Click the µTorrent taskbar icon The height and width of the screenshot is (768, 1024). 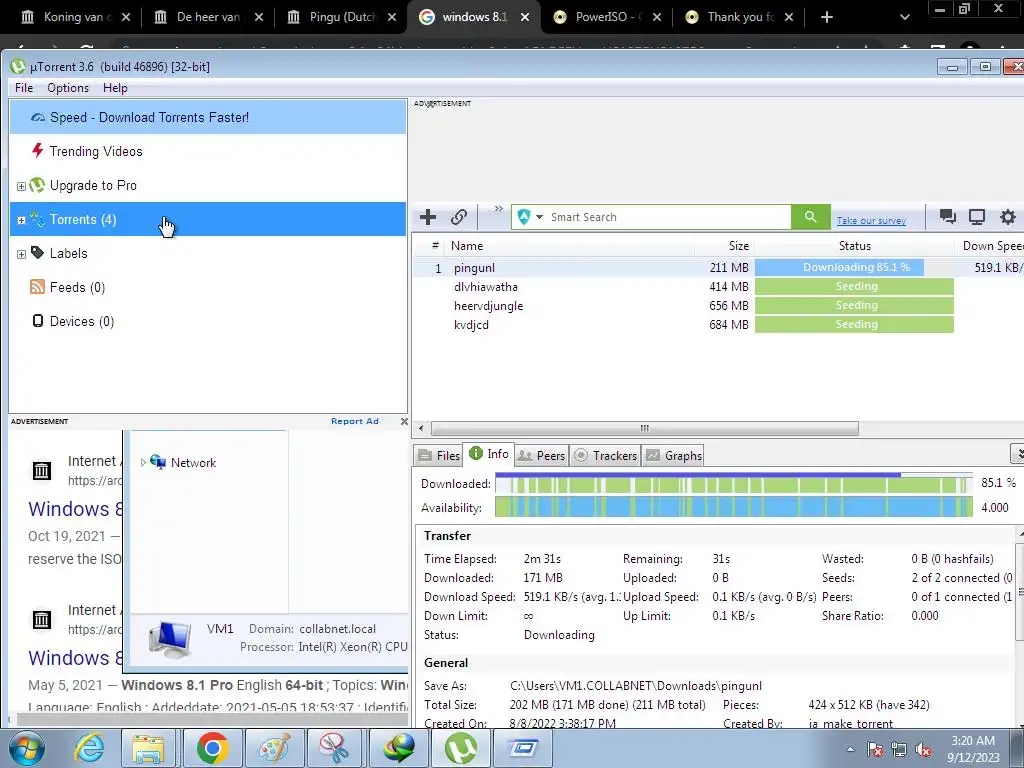(x=460, y=748)
